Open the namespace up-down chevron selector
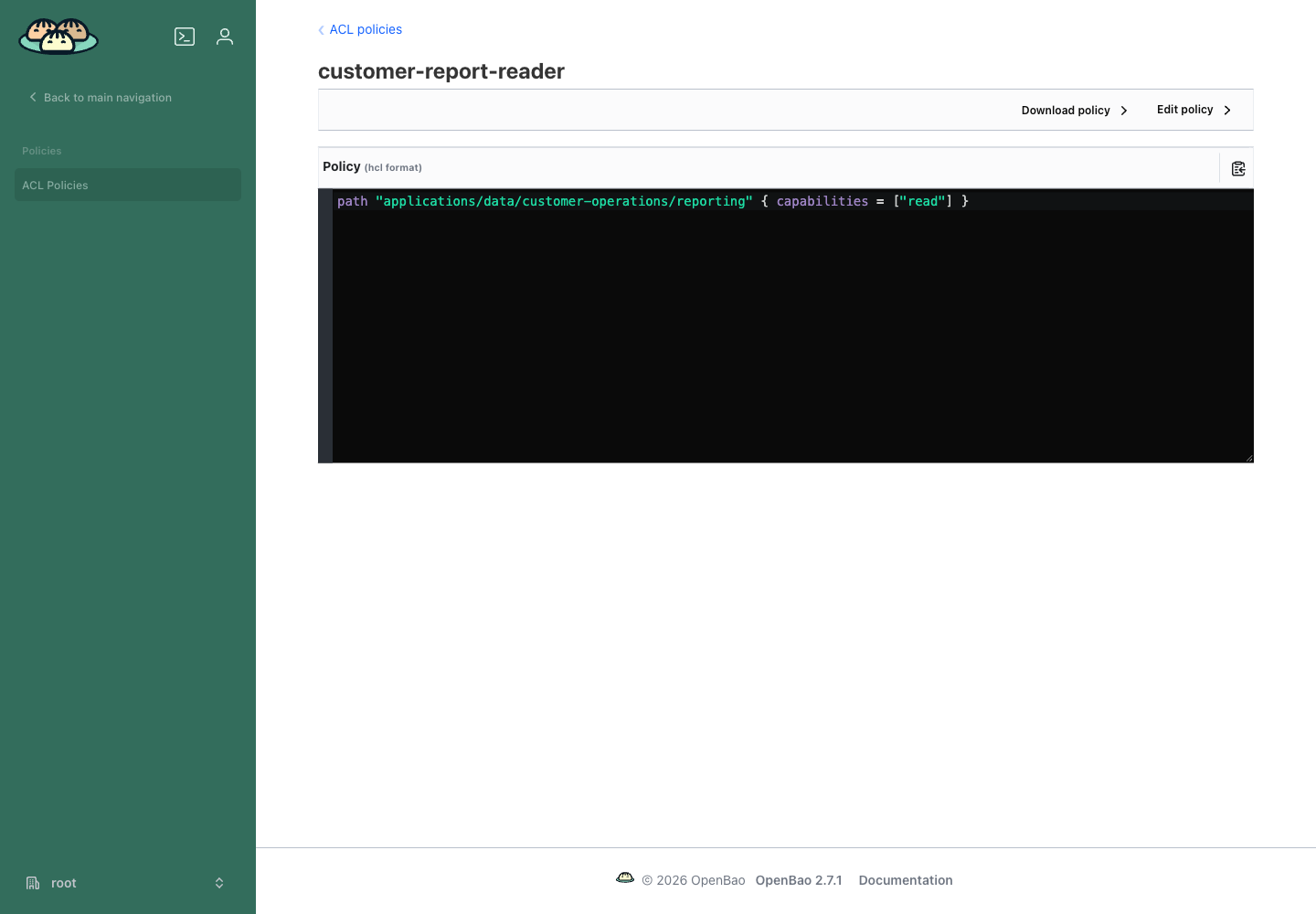The image size is (1316, 914). 219,883
